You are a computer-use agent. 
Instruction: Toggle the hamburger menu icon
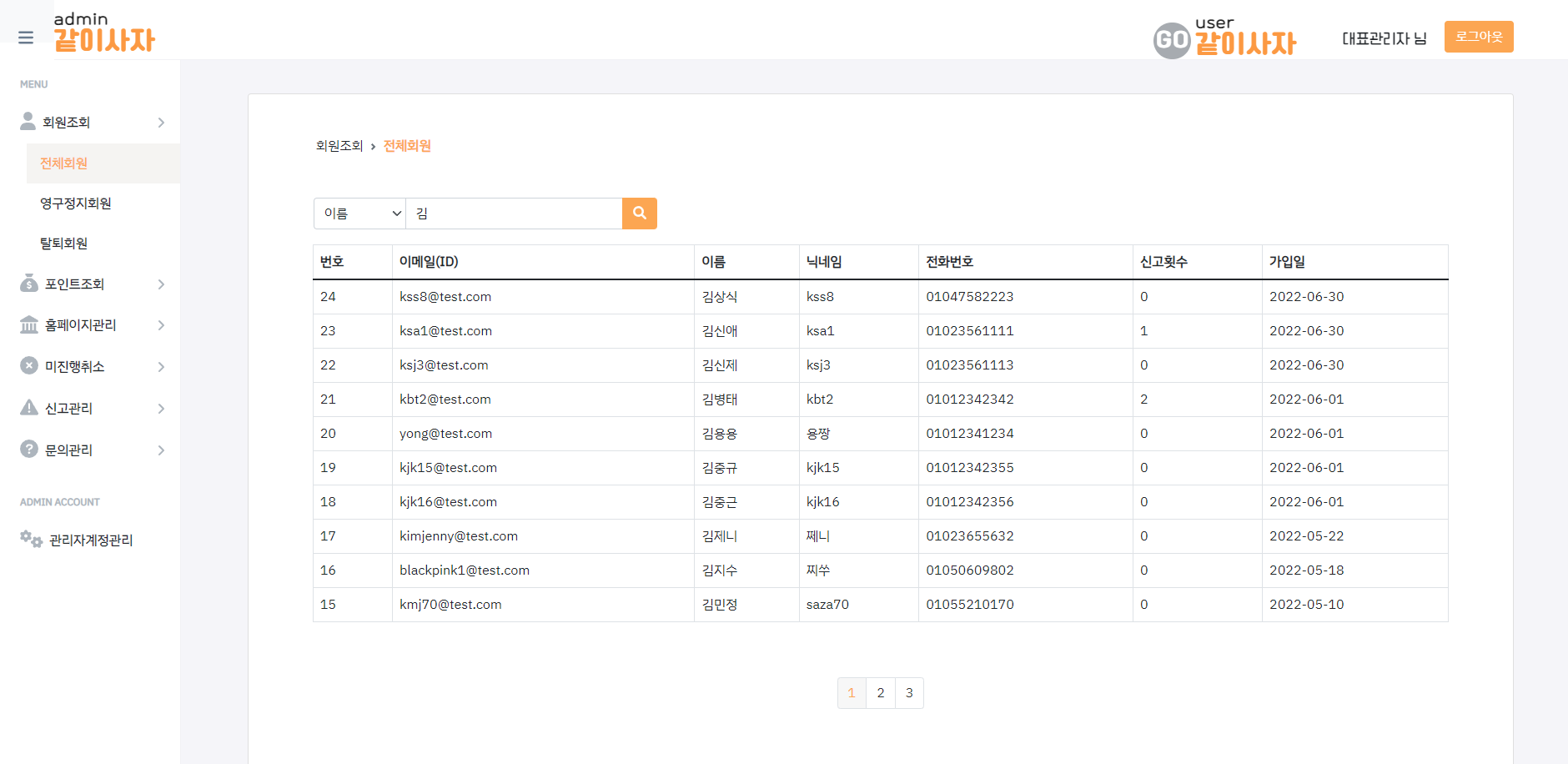(26, 38)
